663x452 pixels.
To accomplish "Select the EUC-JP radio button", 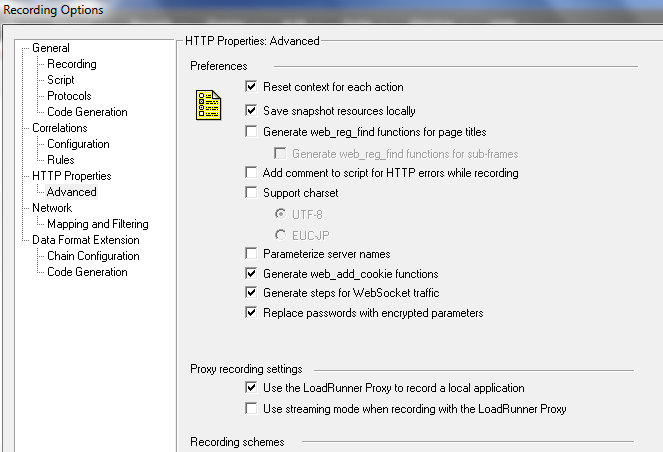I will pos(281,234).
